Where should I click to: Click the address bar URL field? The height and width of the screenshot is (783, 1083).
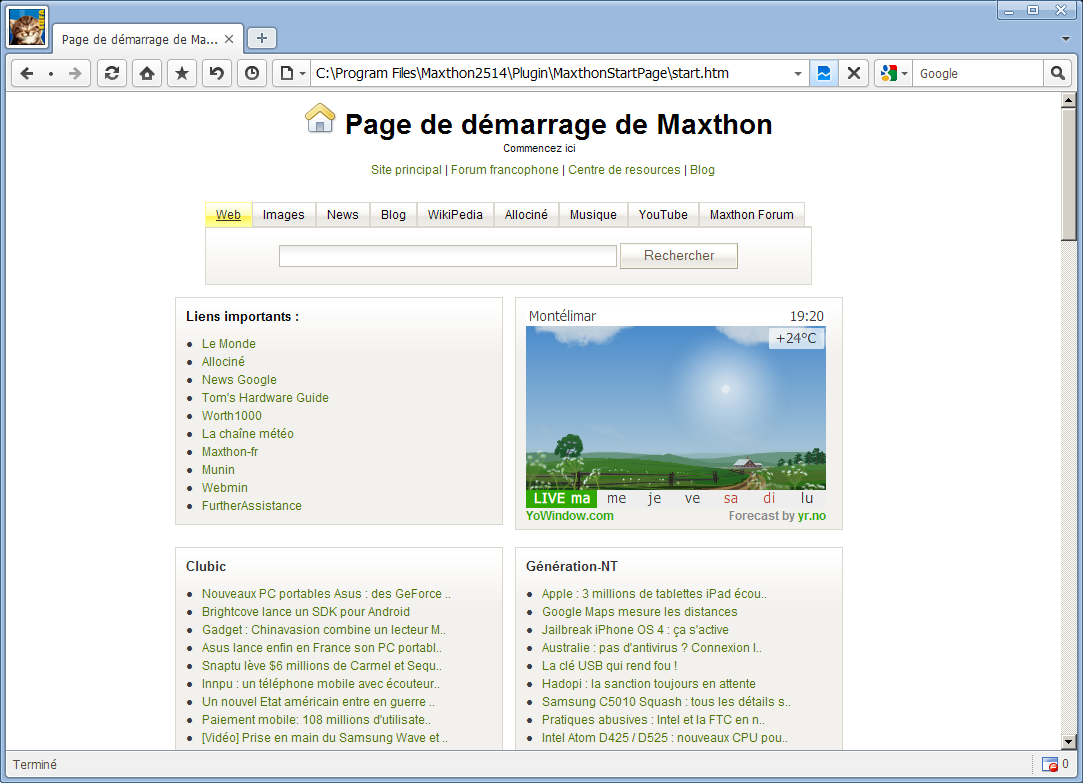point(552,73)
